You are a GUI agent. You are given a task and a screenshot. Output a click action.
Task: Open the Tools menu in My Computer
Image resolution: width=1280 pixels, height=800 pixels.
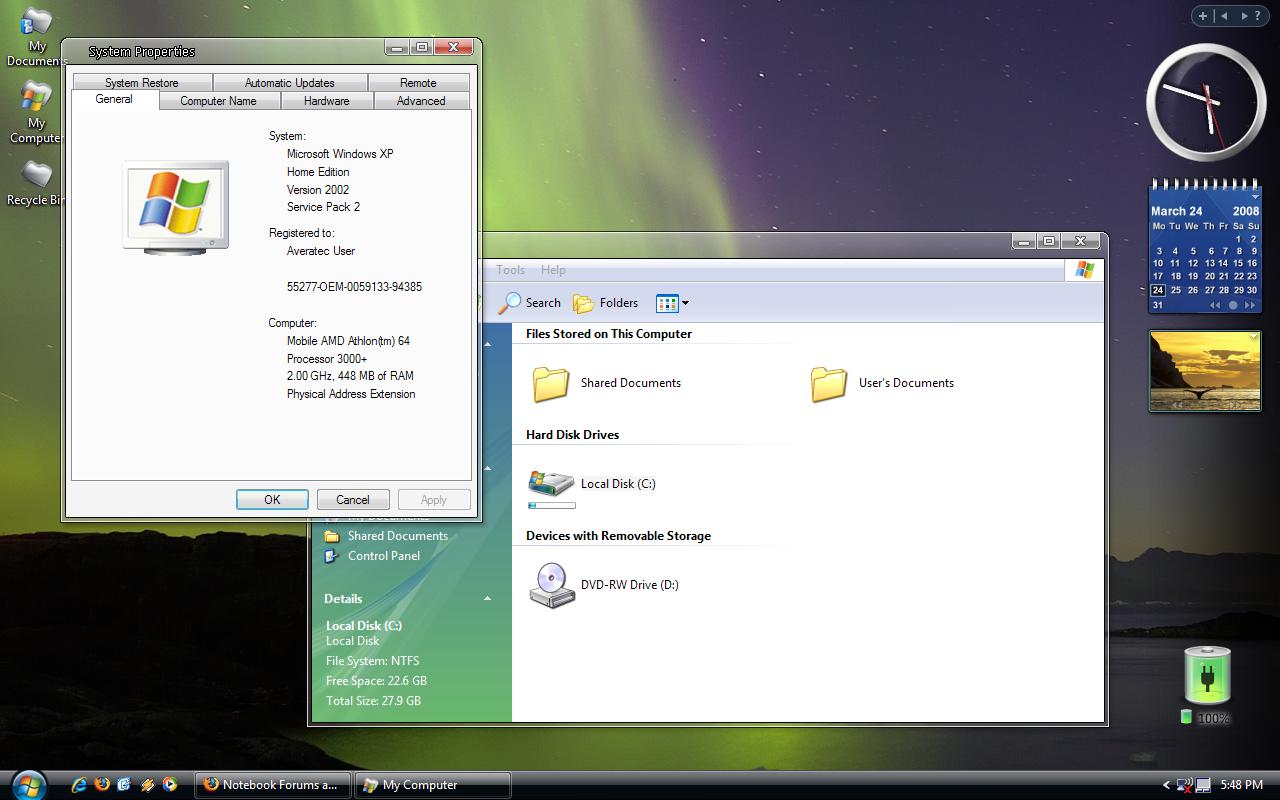tap(510, 270)
